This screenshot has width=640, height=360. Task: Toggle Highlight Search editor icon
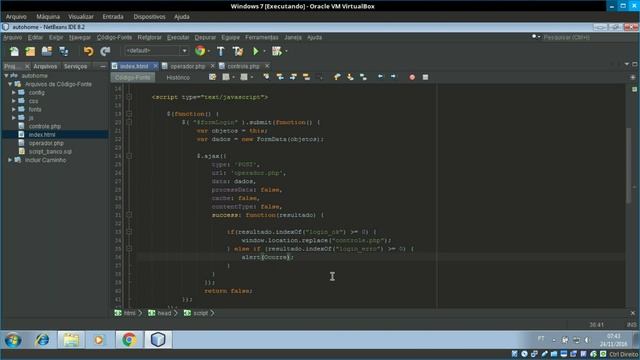(x=306, y=77)
